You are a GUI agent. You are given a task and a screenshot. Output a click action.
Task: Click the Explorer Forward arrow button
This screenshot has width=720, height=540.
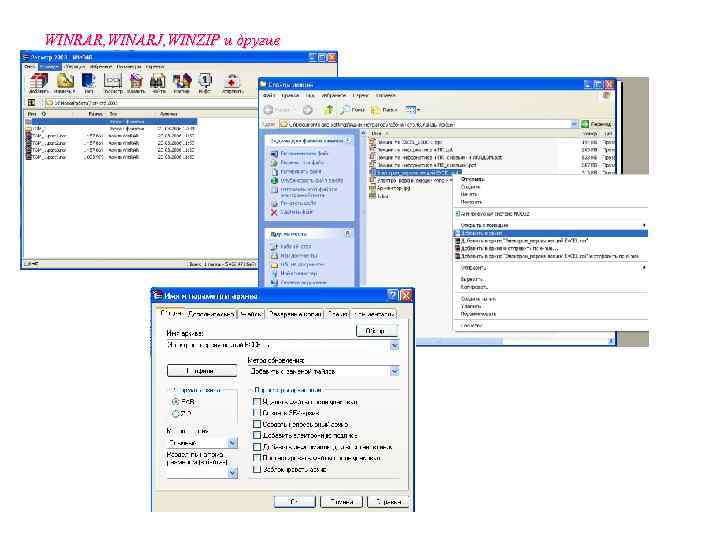[308, 110]
